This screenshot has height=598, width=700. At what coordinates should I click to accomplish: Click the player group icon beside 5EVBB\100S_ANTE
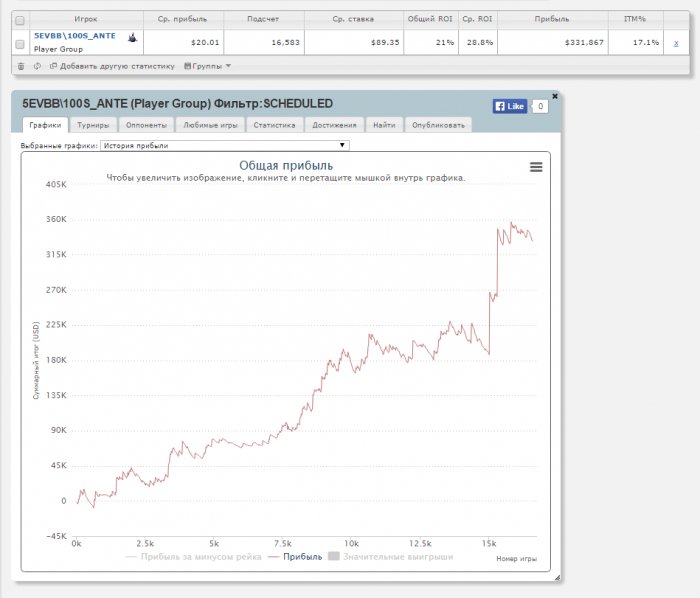pyautogui.click(x=132, y=36)
